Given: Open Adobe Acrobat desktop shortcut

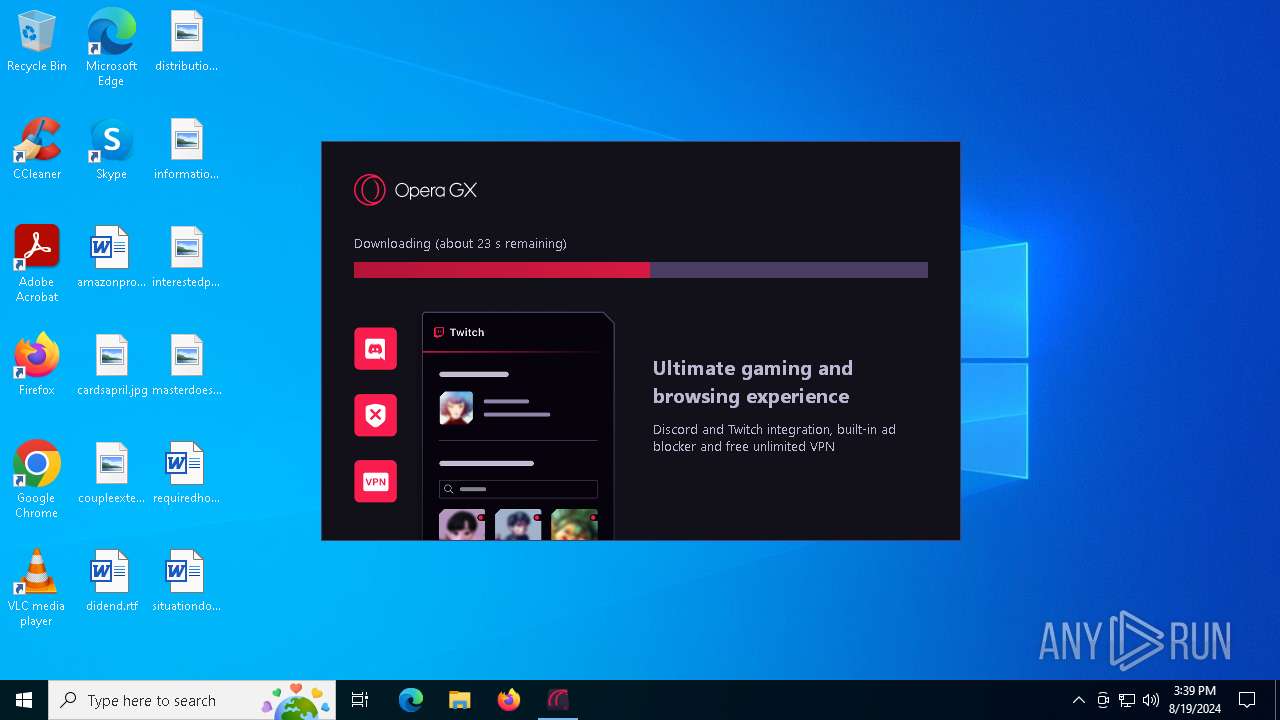Looking at the screenshot, I should coord(37,264).
